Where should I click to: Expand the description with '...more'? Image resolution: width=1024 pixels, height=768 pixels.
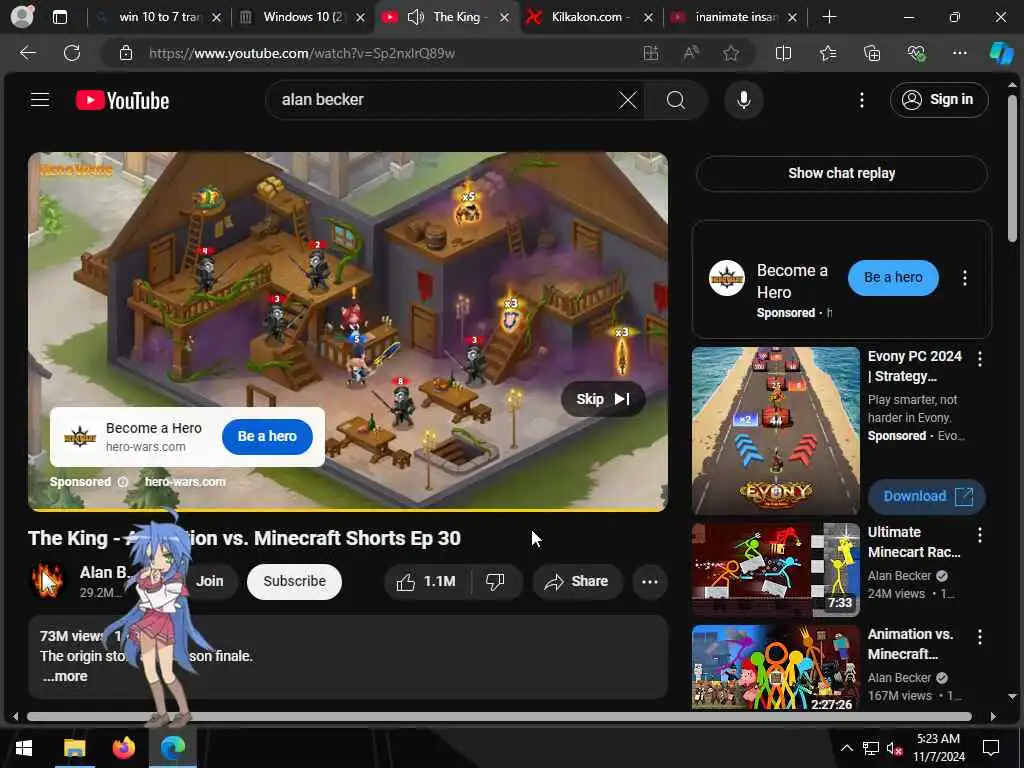click(x=65, y=677)
